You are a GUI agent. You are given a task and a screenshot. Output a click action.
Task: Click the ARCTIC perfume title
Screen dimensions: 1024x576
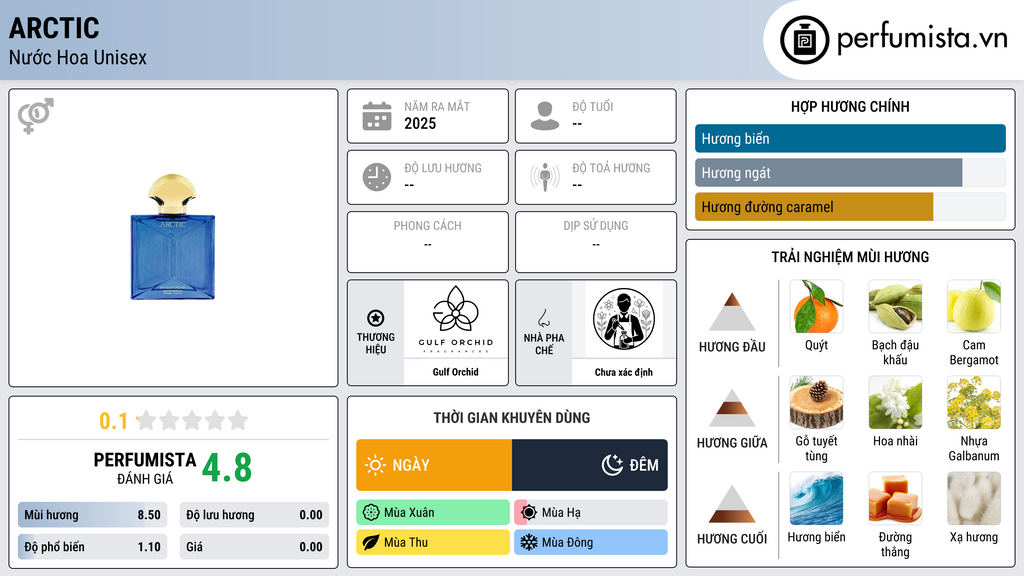pos(54,28)
